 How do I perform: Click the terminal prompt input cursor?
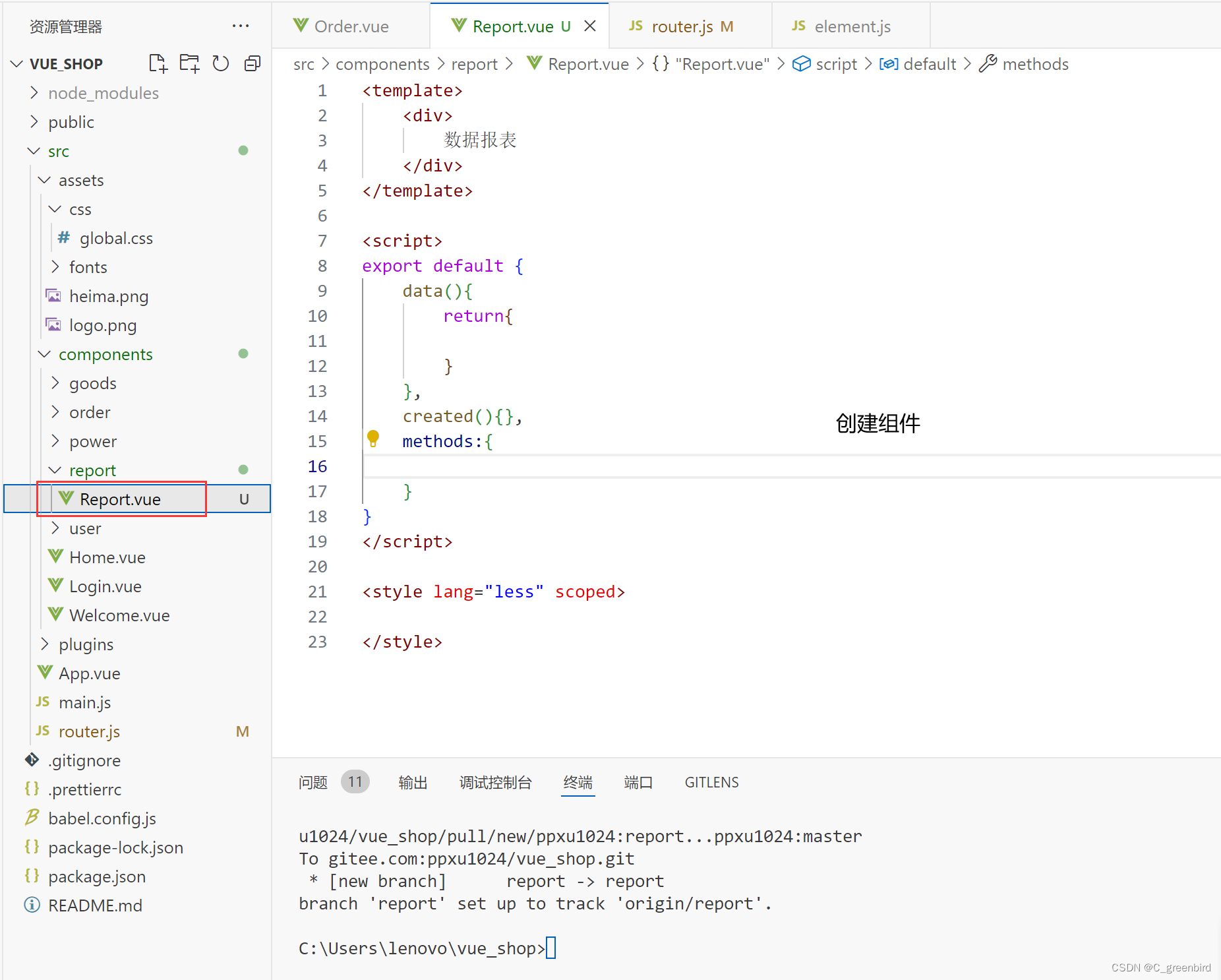click(551, 948)
